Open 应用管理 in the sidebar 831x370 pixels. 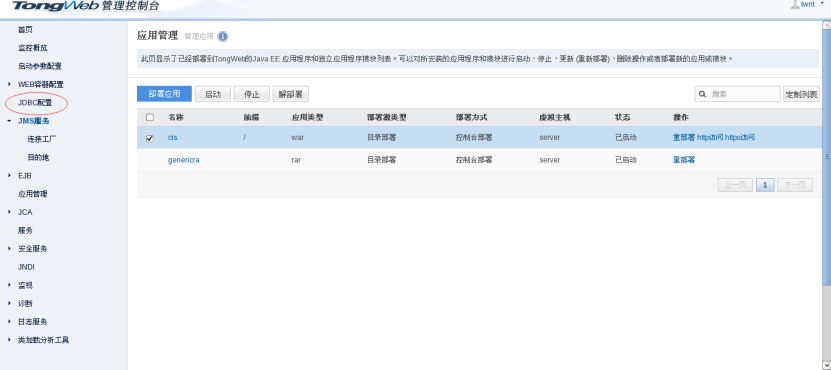point(33,194)
